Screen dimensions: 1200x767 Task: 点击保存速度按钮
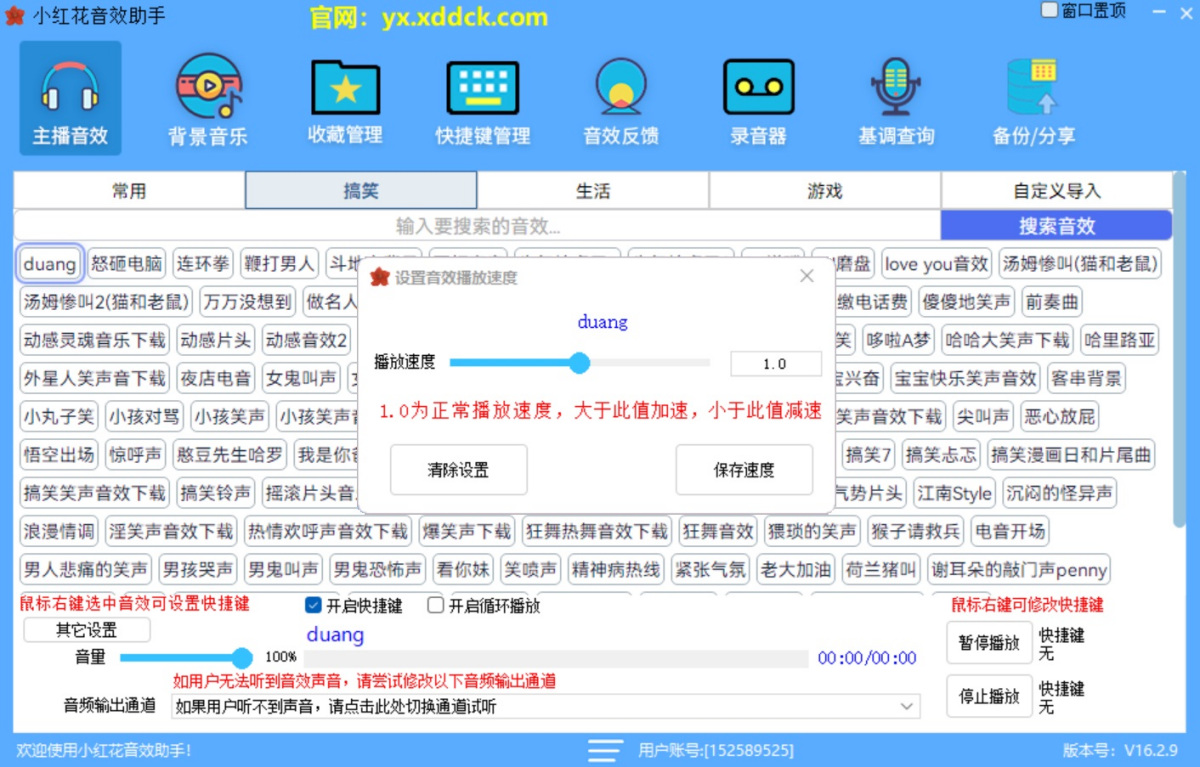[744, 470]
